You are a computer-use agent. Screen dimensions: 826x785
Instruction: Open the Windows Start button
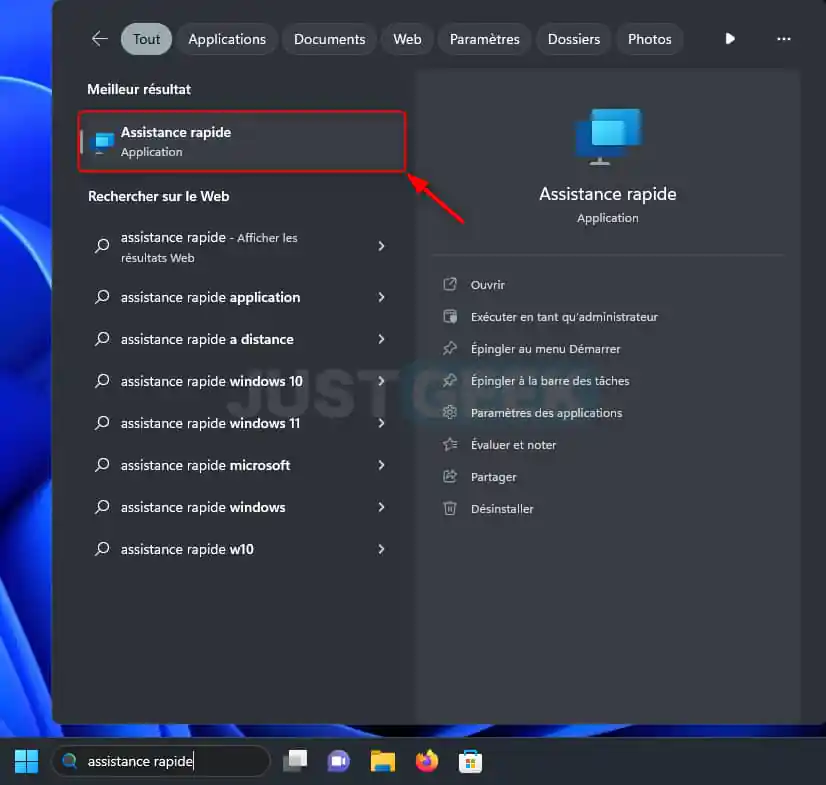pyautogui.click(x=26, y=761)
